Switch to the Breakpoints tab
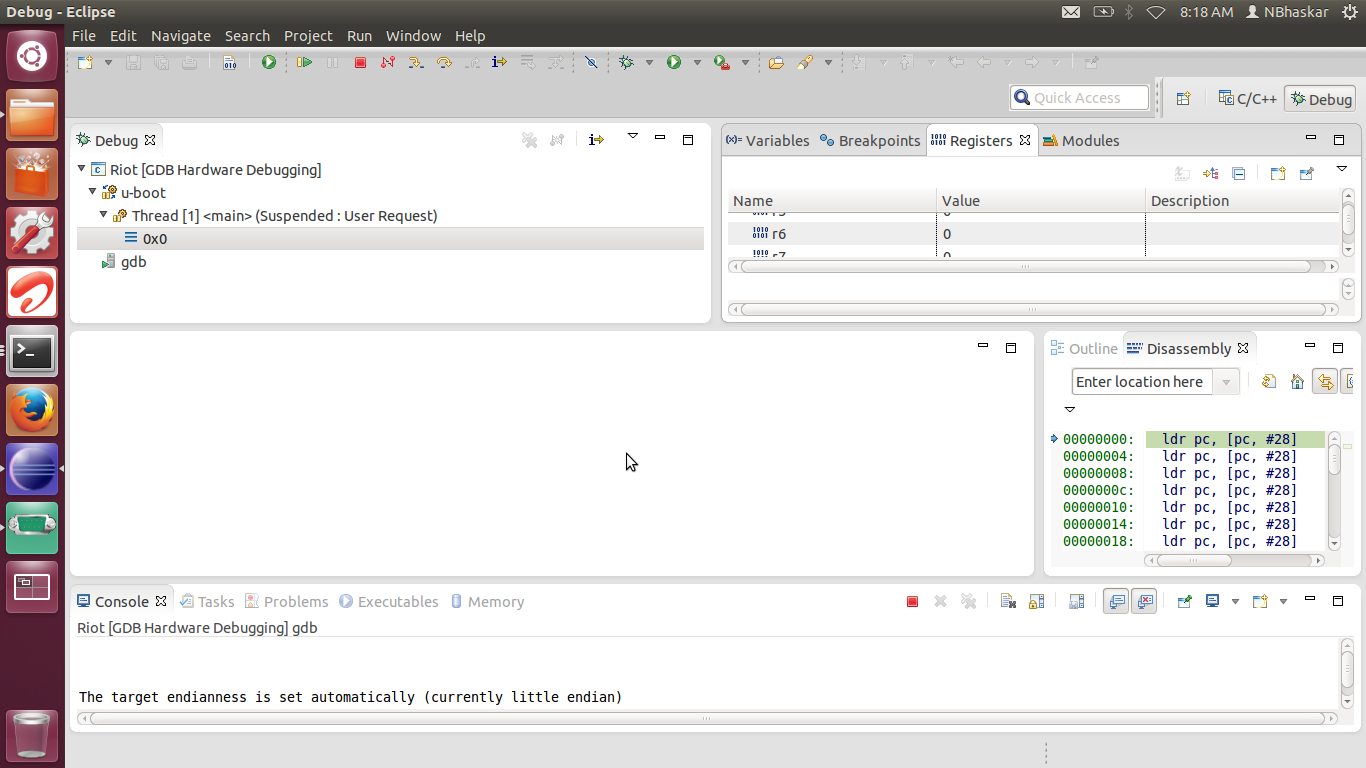The width and height of the screenshot is (1366, 768). [x=870, y=141]
